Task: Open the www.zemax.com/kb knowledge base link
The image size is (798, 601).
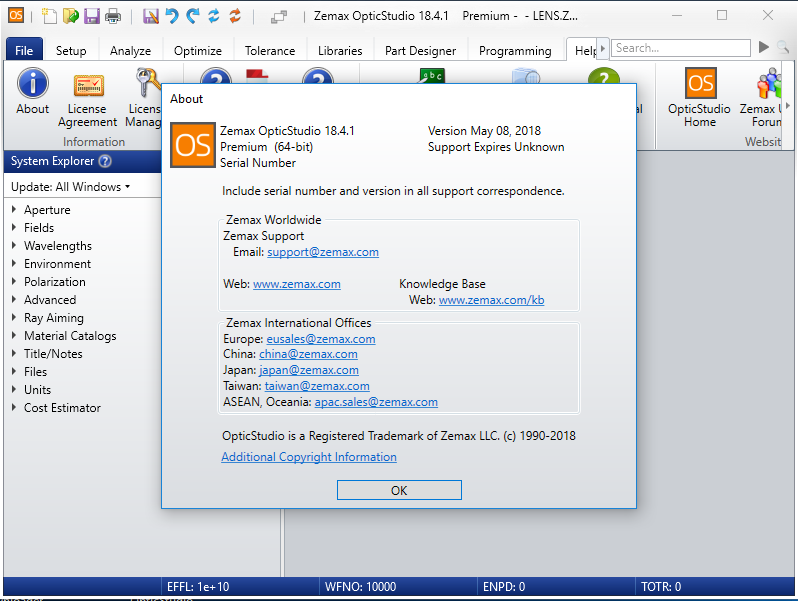Action: [491, 300]
